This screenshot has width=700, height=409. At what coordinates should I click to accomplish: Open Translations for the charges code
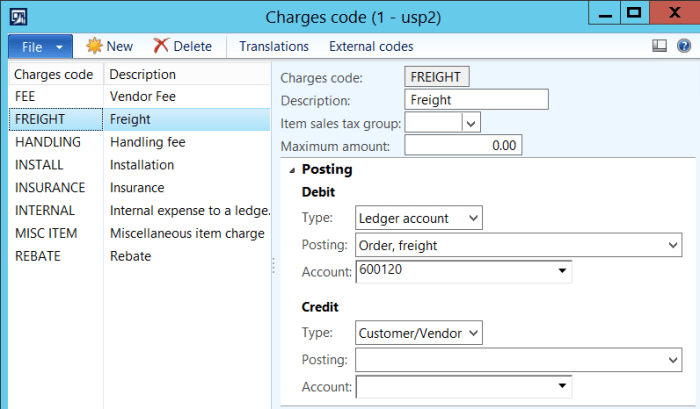[x=274, y=46]
